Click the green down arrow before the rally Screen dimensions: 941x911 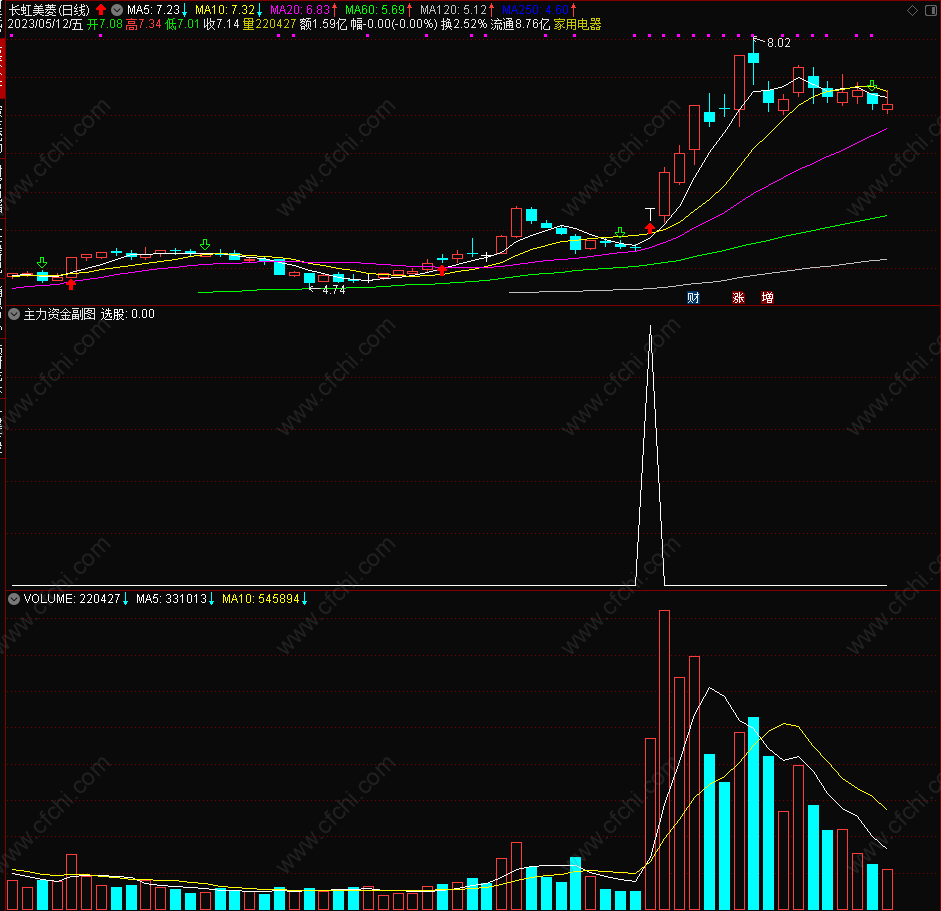pyautogui.click(x=620, y=232)
